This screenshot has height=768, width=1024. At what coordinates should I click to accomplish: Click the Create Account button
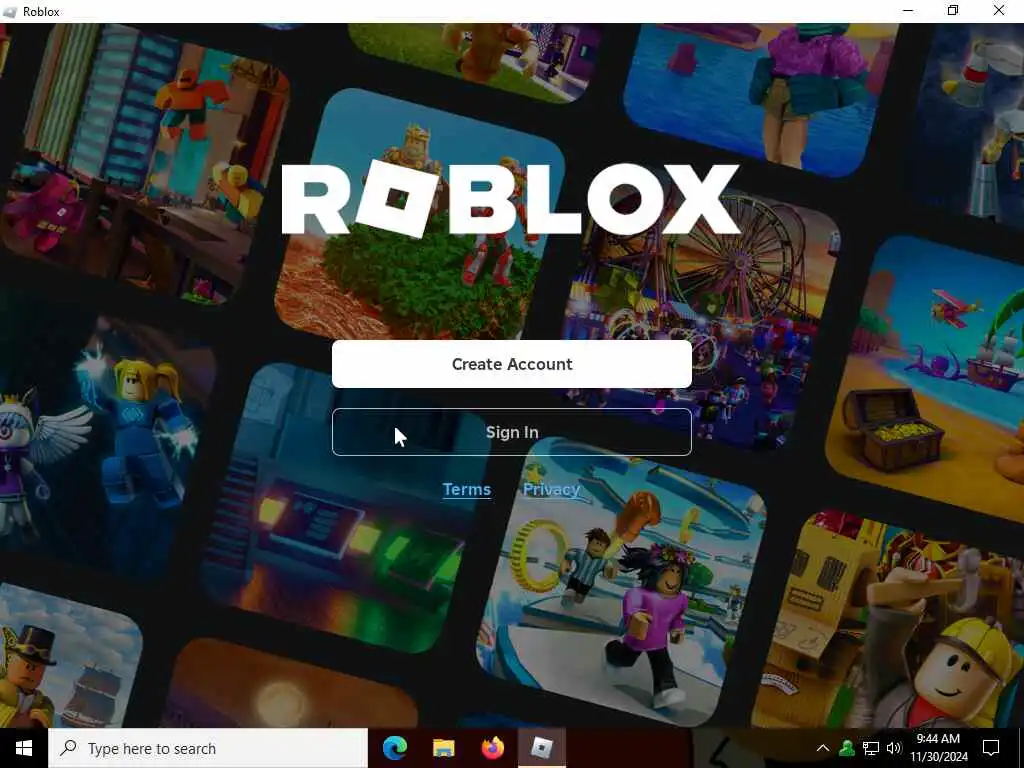pyautogui.click(x=511, y=364)
